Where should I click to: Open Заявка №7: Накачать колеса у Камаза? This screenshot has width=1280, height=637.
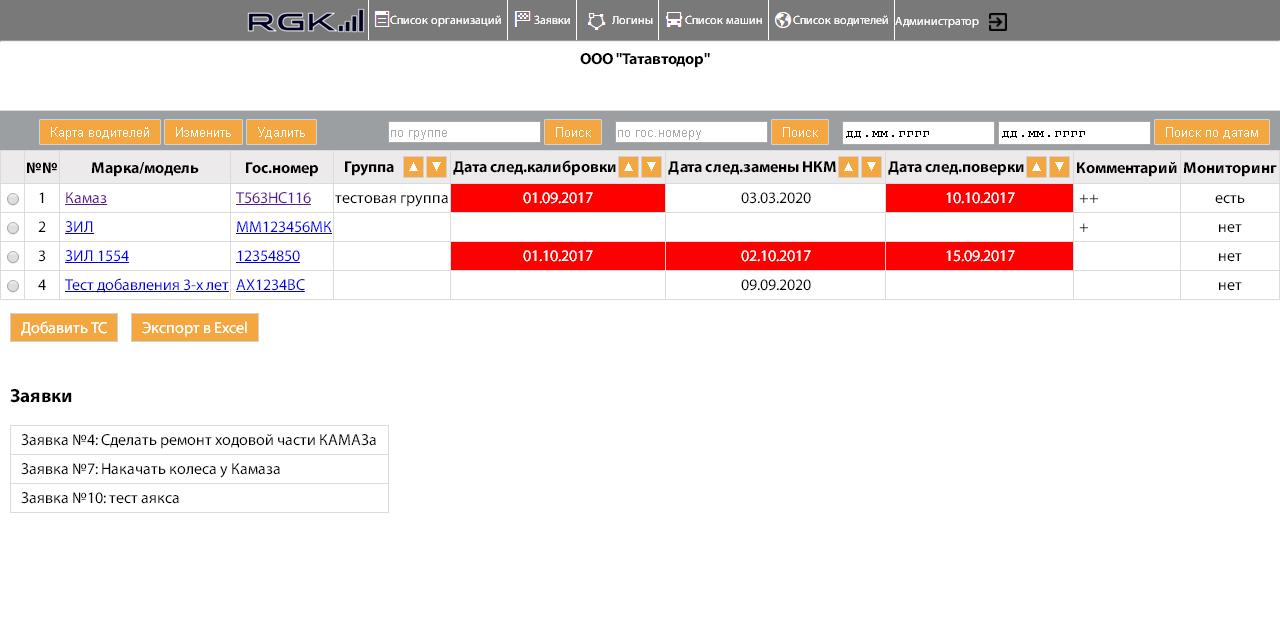(x=199, y=469)
